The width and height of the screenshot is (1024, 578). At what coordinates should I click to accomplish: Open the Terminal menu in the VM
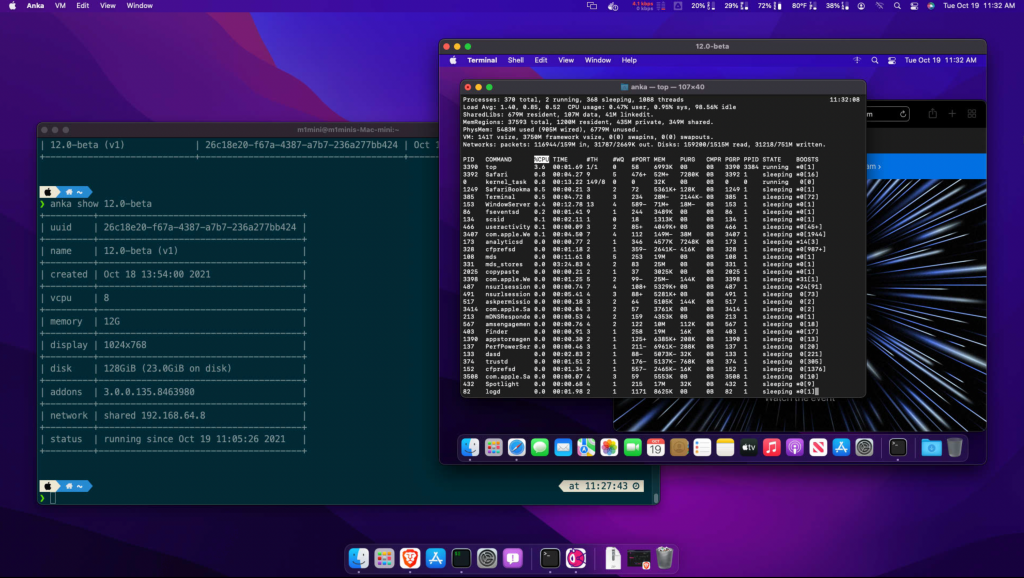pos(482,60)
